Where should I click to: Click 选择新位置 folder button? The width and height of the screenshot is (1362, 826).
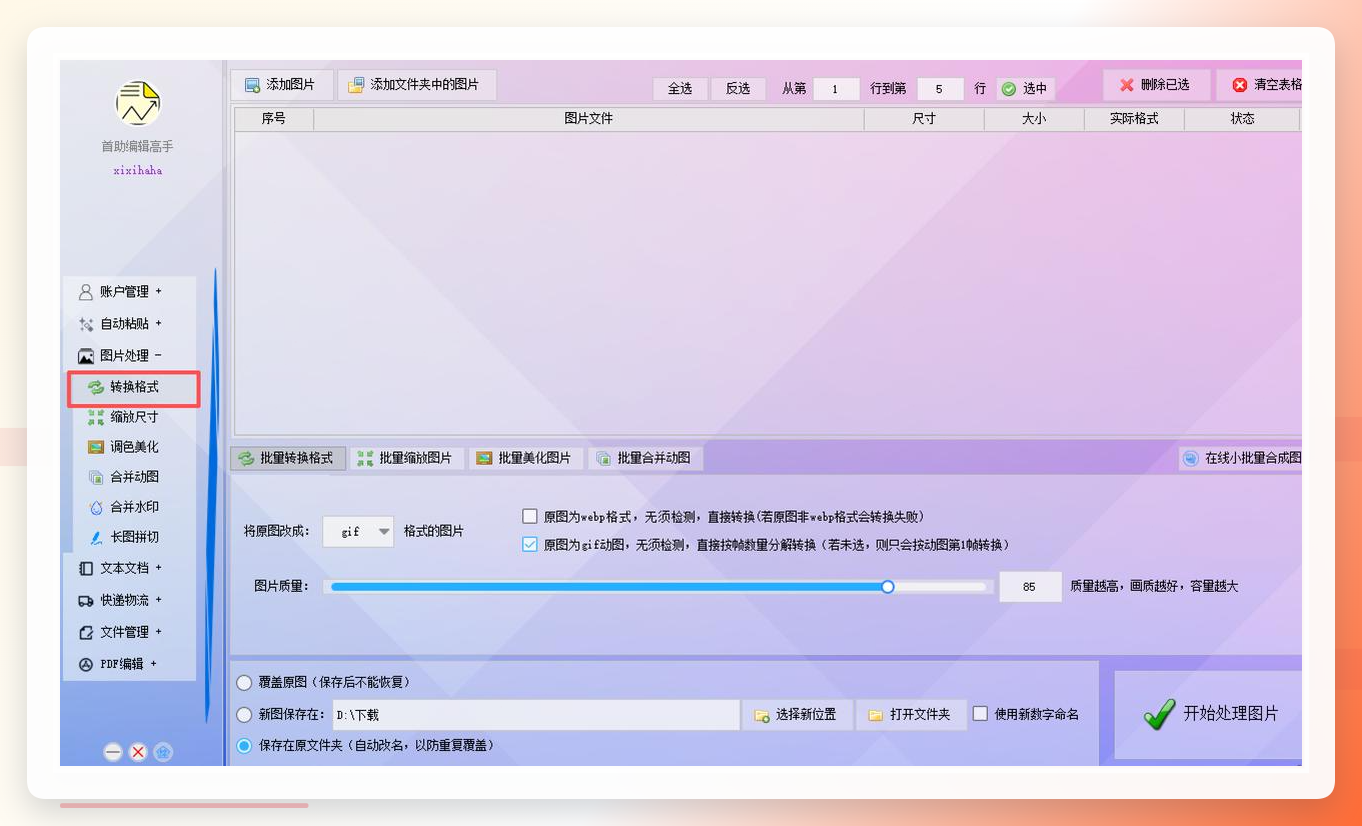797,715
